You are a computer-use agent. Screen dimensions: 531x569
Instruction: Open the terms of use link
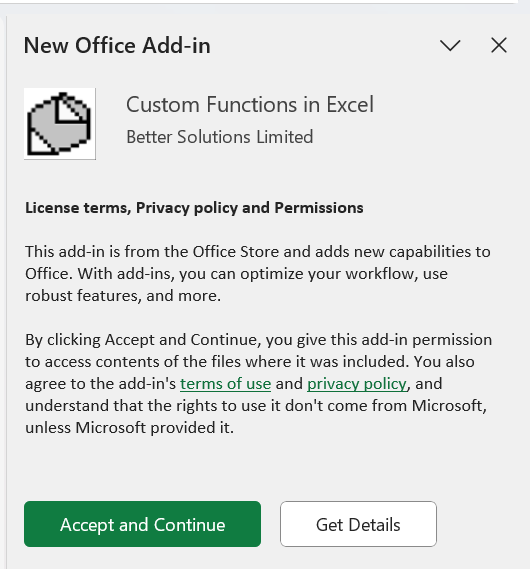[225, 384]
